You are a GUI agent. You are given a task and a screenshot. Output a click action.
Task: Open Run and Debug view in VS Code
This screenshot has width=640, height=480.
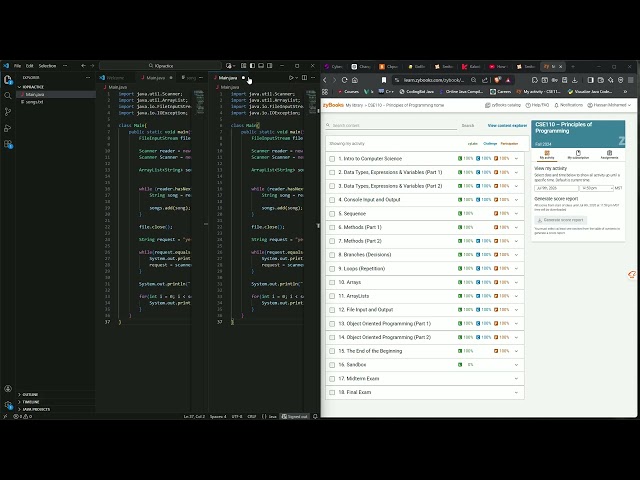click(8, 128)
